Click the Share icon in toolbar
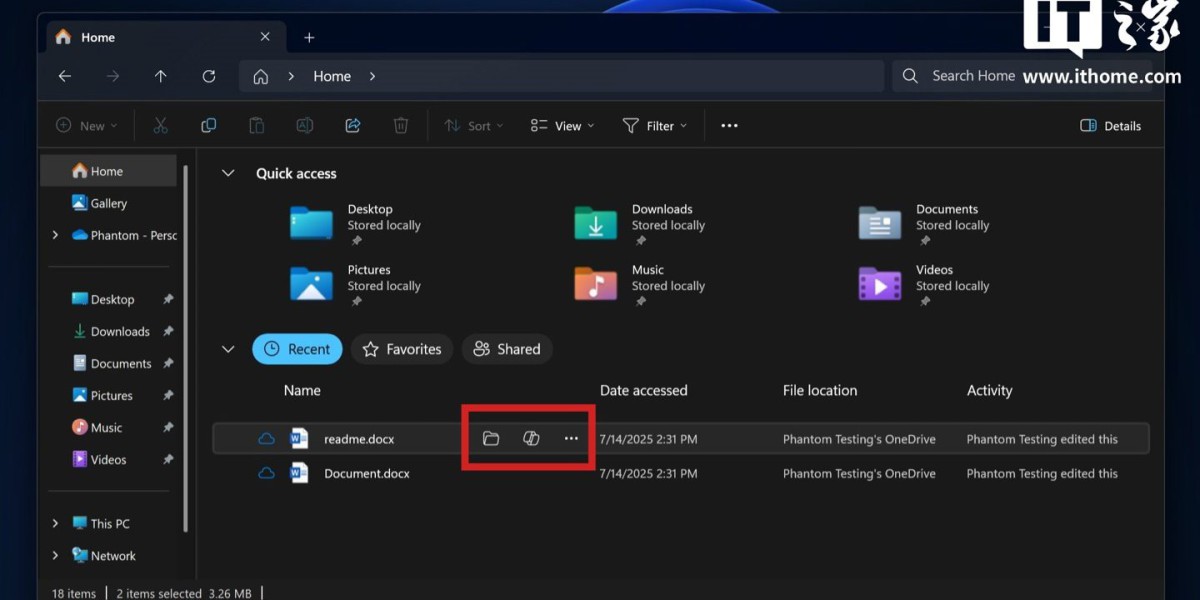Image resolution: width=1200 pixels, height=600 pixels. coord(353,126)
